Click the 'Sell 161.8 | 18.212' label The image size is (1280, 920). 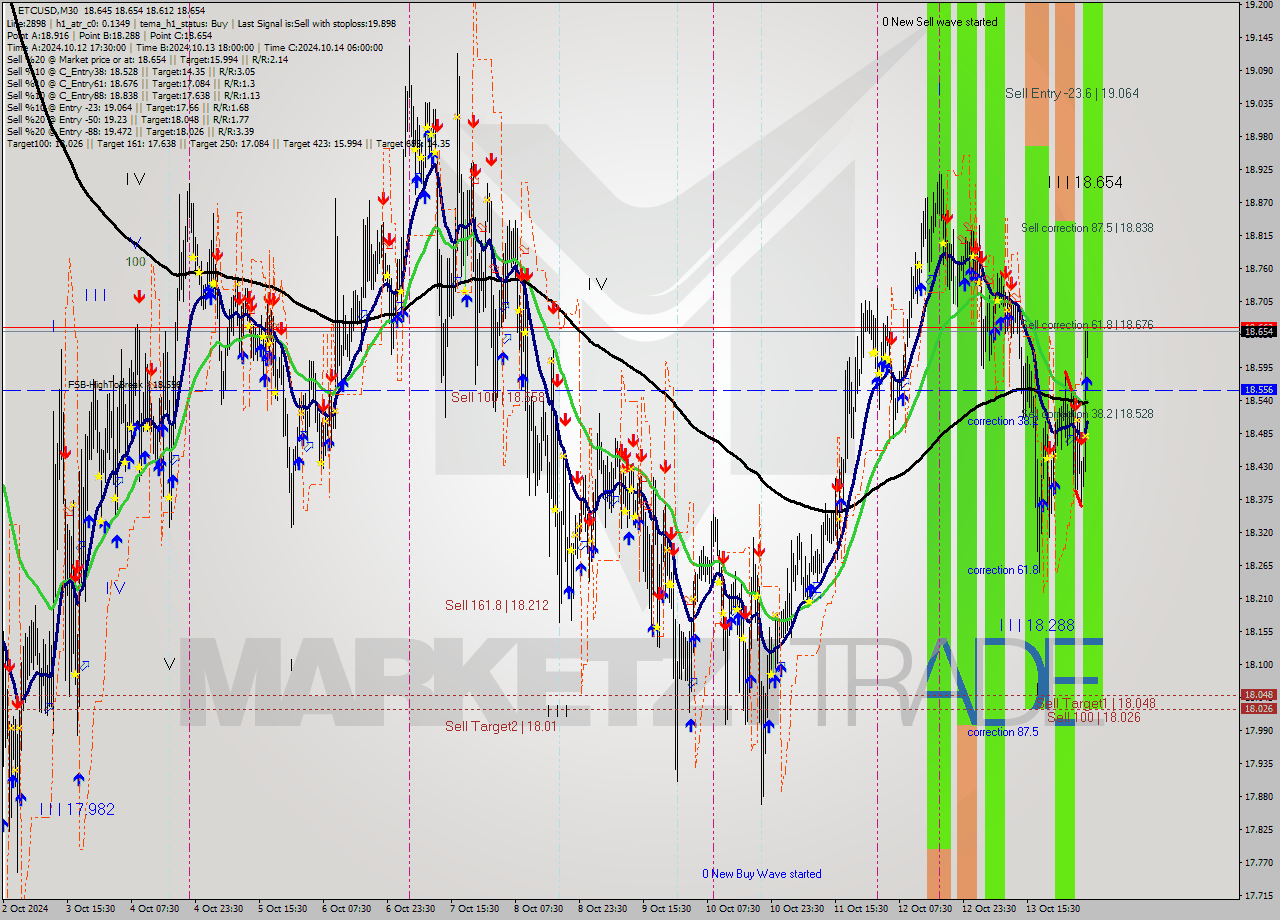(x=497, y=605)
